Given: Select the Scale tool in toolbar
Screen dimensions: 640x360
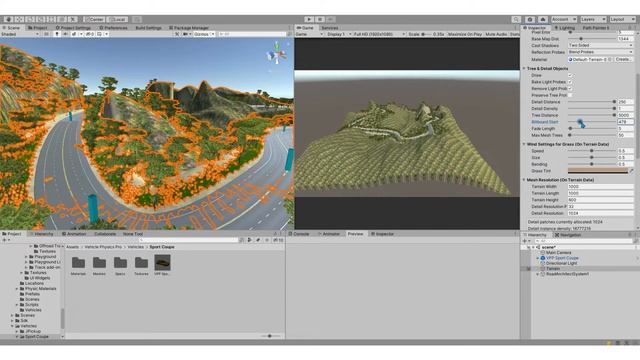Looking at the screenshot, I should 40,19.
